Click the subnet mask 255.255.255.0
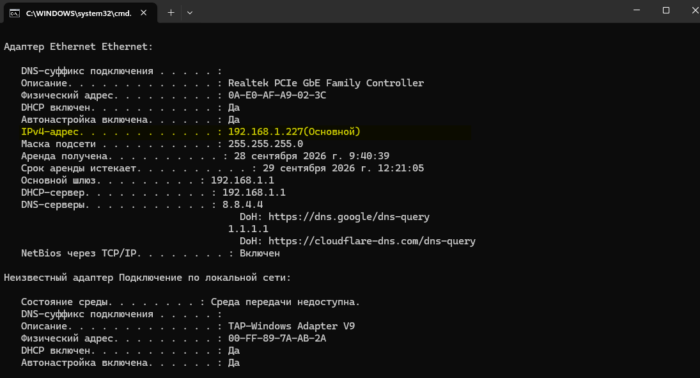 point(266,144)
